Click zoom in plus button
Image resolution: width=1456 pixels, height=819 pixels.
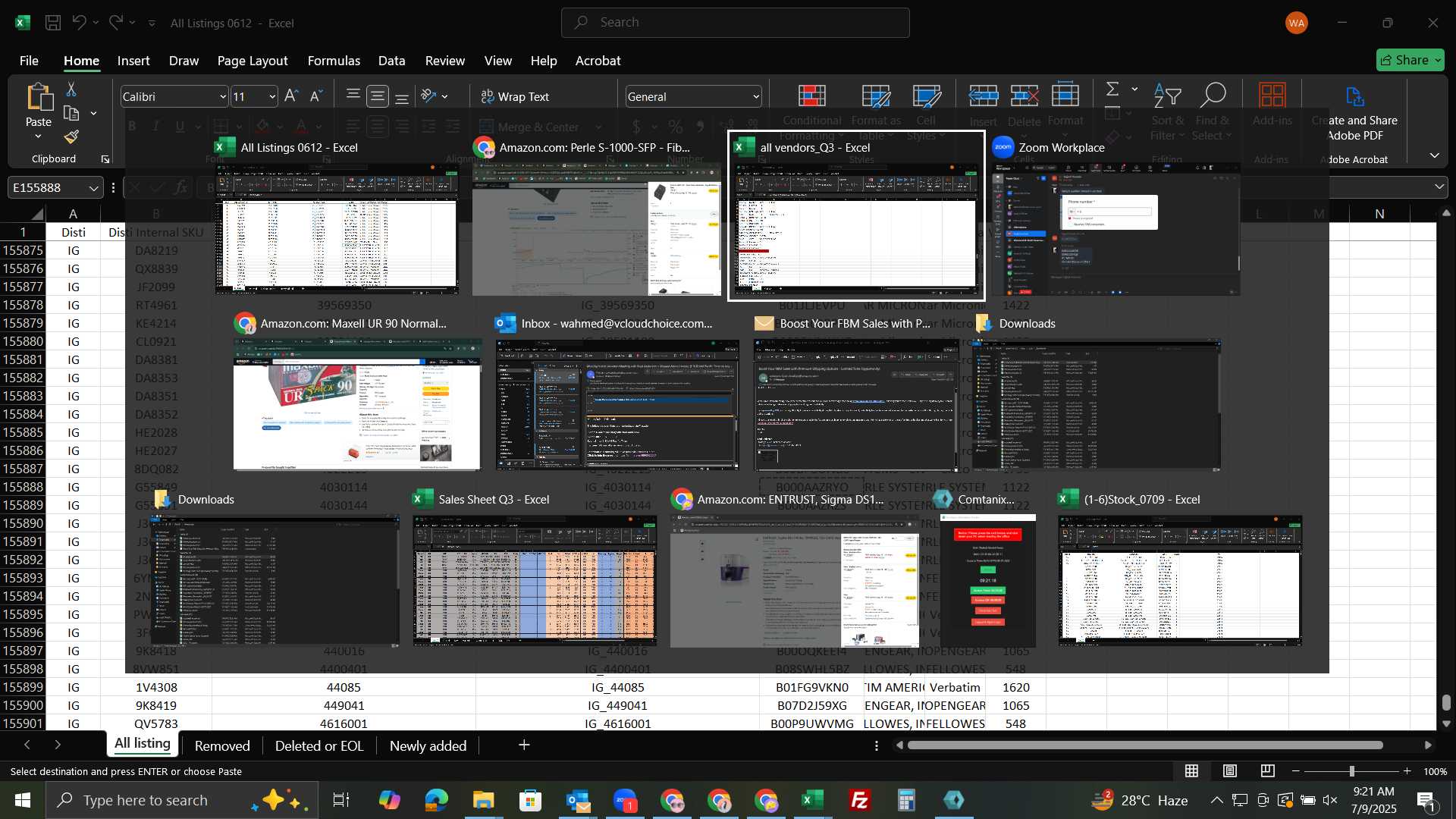click(1407, 771)
